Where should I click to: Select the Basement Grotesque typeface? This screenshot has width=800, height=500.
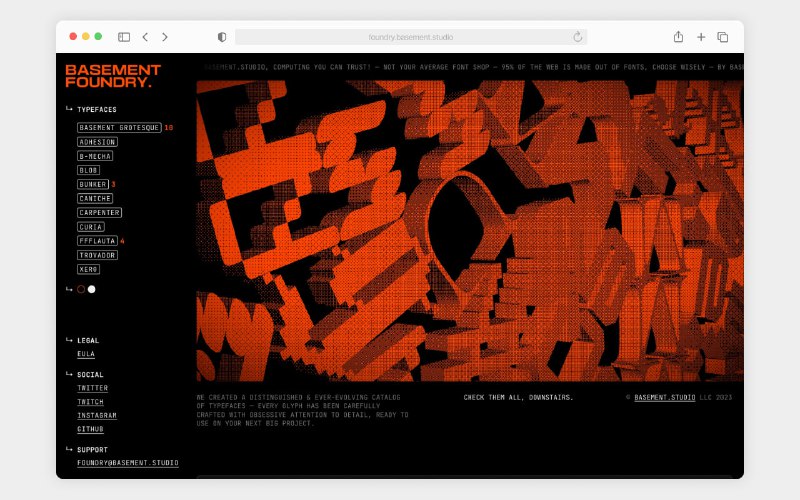click(119, 128)
